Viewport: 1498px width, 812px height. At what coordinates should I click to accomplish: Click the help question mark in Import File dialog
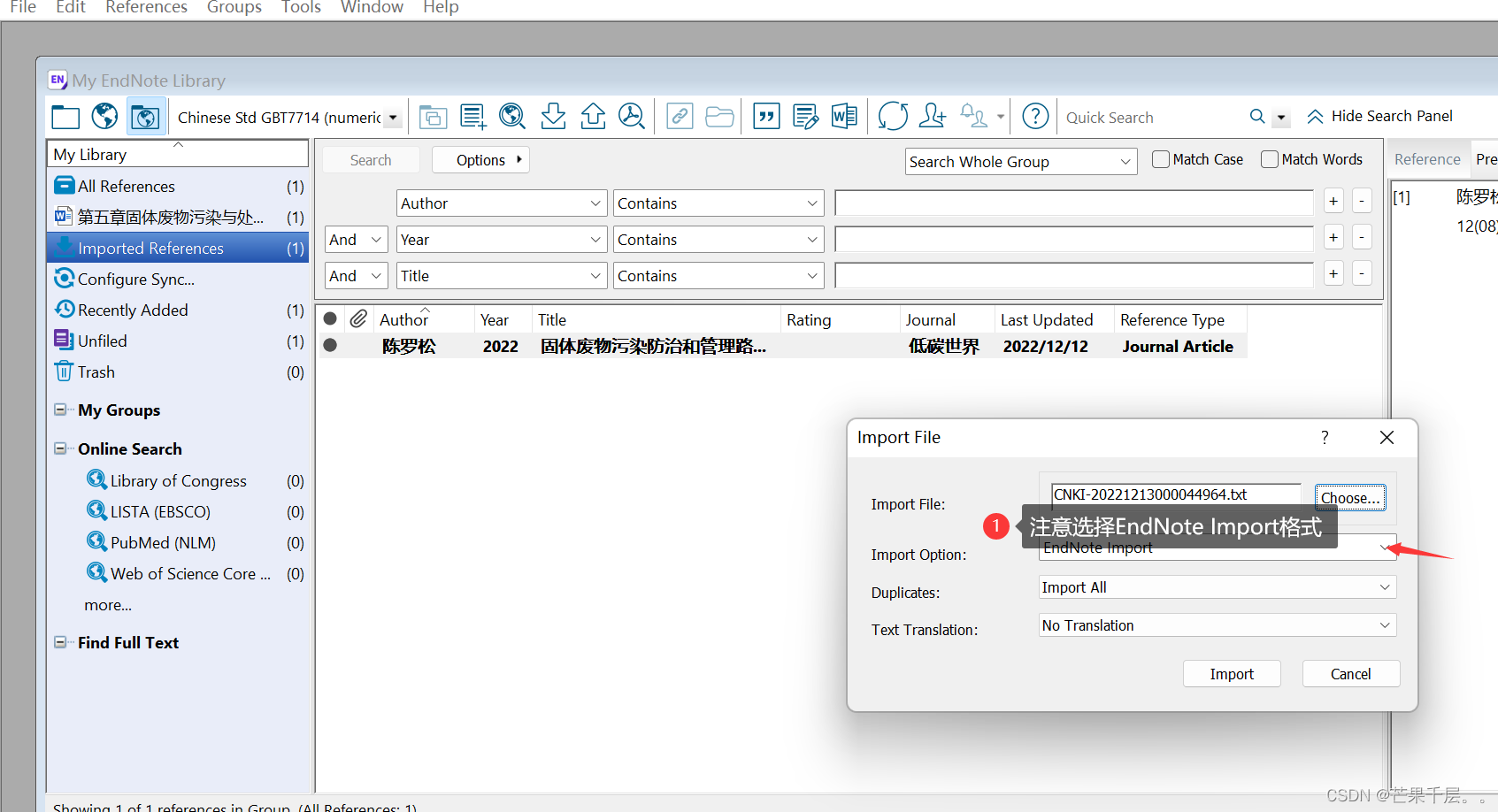1325,437
